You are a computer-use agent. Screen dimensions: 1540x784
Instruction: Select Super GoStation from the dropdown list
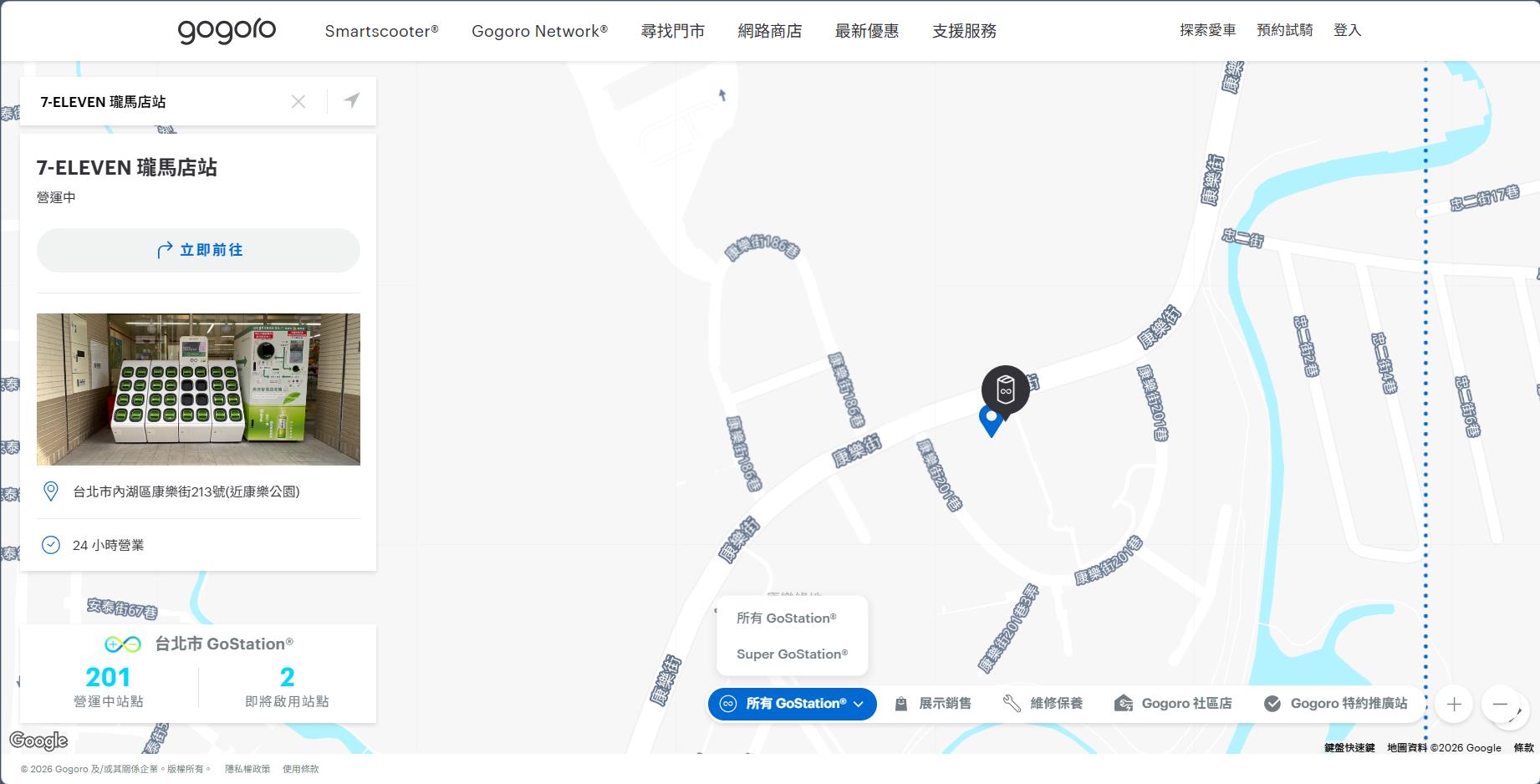pos(792,654)
